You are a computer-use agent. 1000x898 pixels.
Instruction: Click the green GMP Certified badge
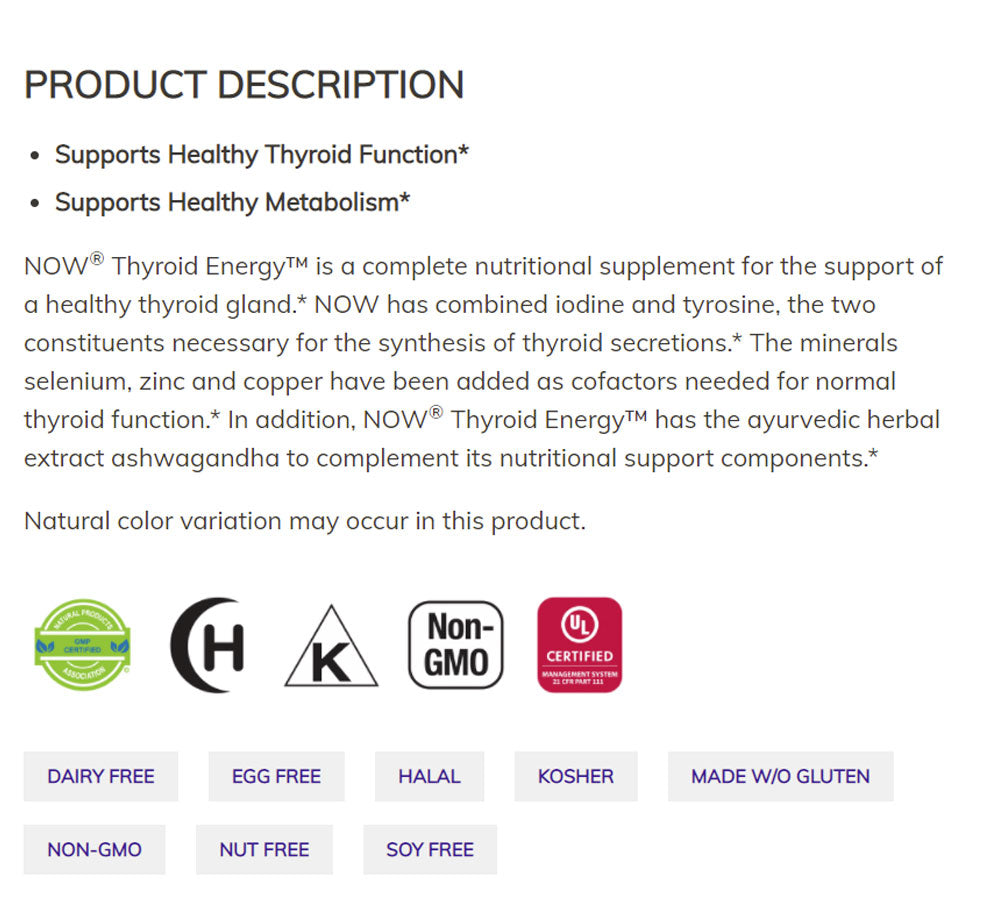coord(82,645)
